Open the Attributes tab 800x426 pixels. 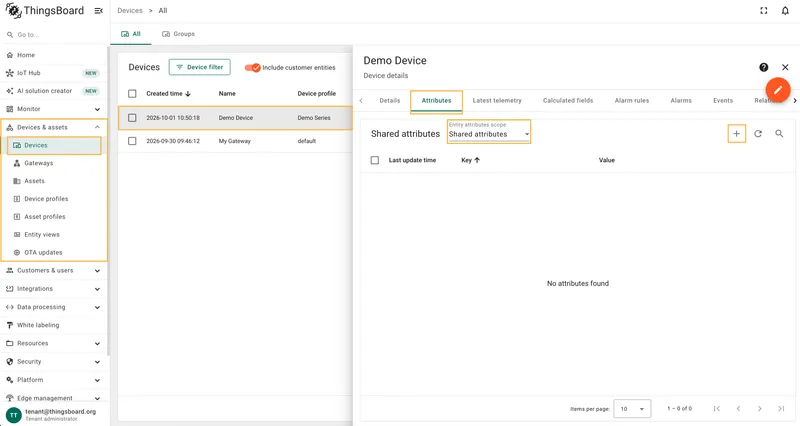(436, 101)
